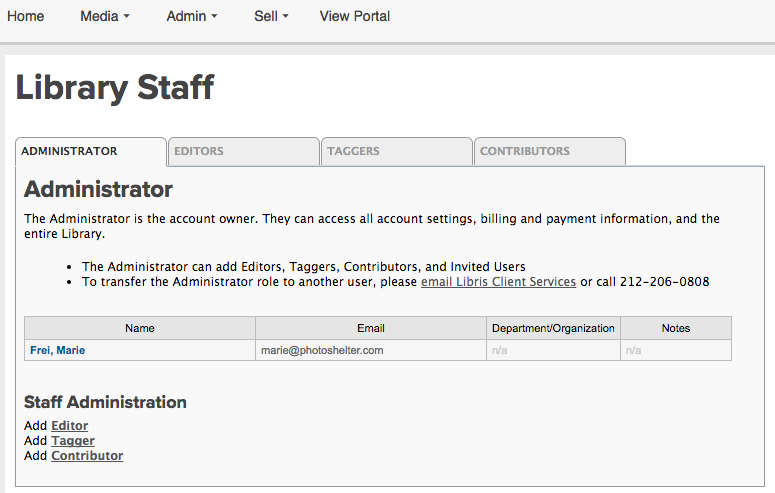This screenshot has height=493, width=775.
Task: Expand the Sell dropdown menu
Action: [x=271, y=16]
